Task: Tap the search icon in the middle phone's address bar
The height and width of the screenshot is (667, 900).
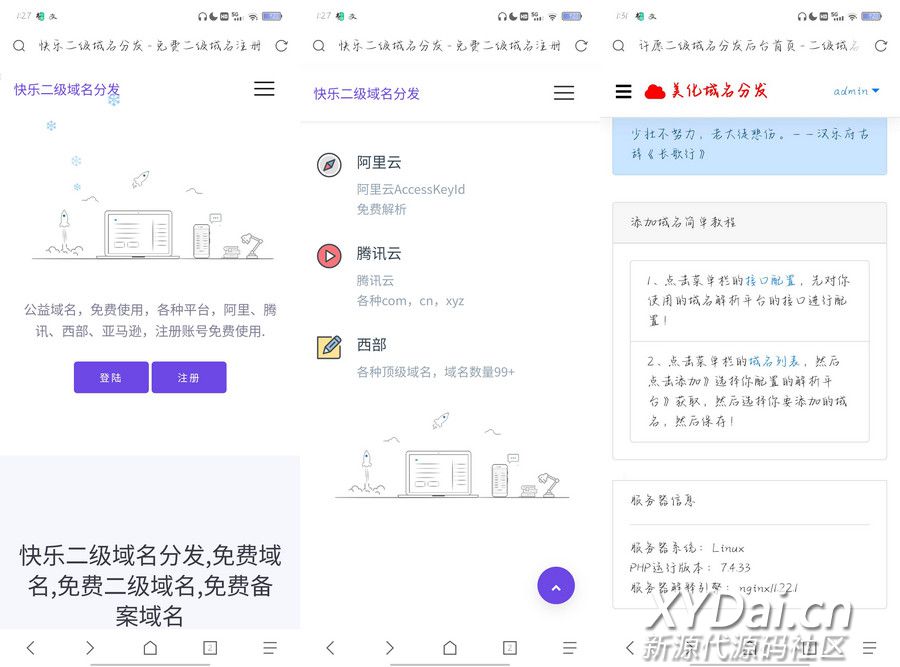Action: [x=319, y=45]
